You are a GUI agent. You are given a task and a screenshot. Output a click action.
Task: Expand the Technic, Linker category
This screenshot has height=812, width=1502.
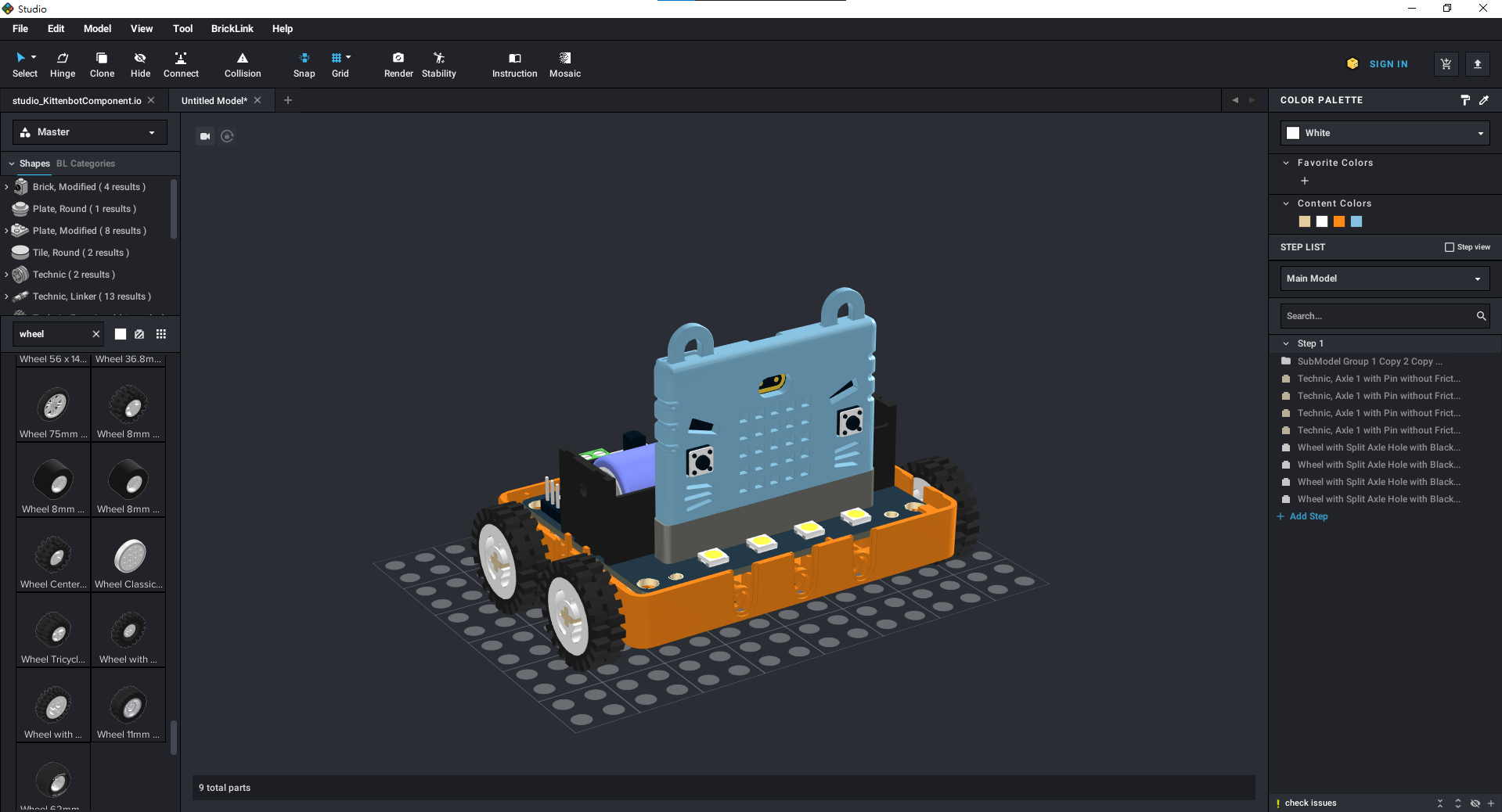(6, 296)
